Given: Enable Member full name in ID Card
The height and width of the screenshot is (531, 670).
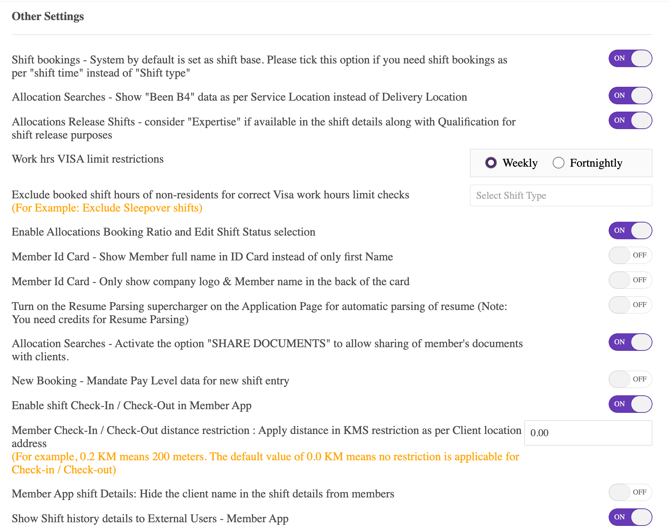Looking at the screenshot, I should click(630, 256).
